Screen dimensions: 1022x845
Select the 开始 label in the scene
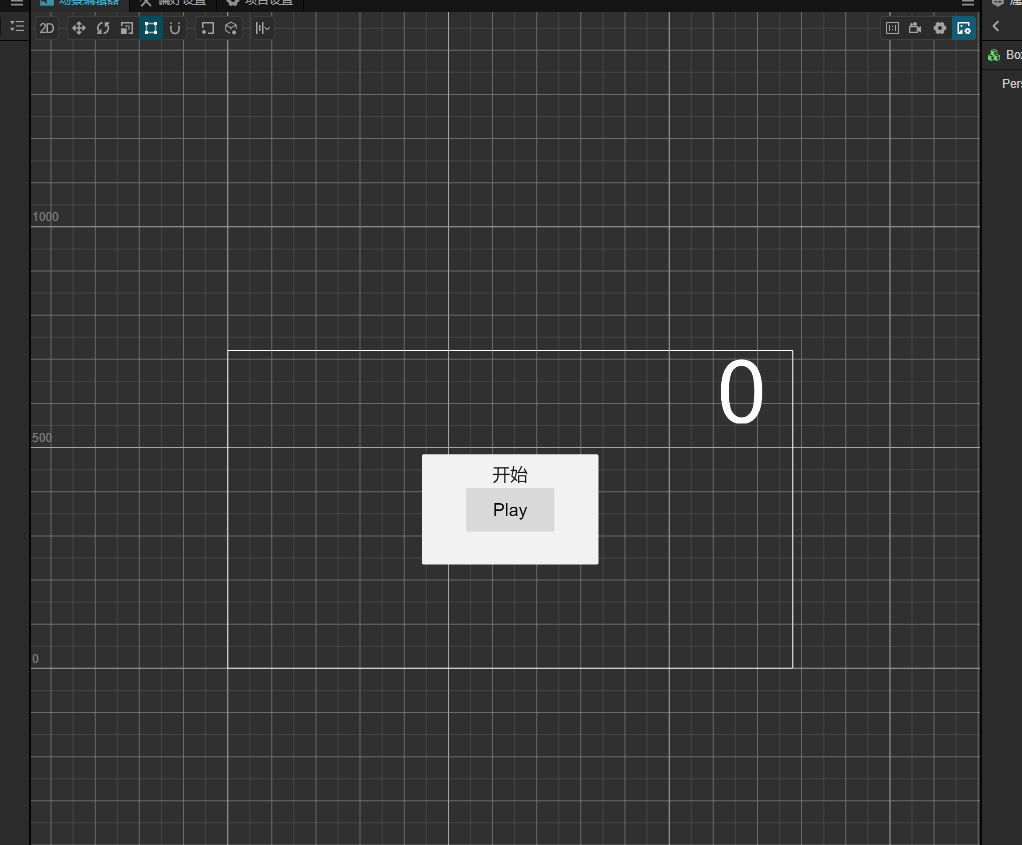click(x=510, y=475)
